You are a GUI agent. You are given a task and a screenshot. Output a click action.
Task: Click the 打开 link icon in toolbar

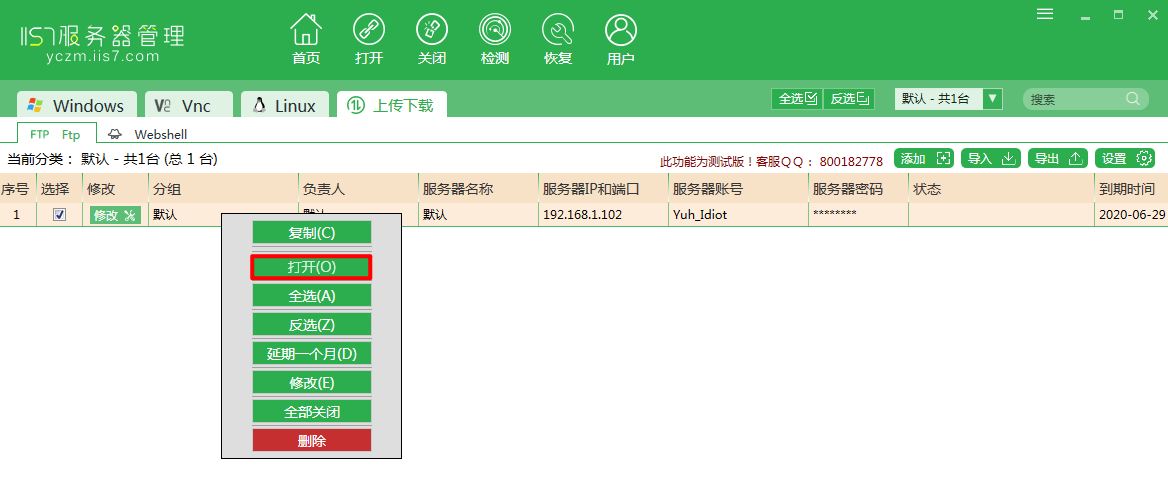(369, 31)
